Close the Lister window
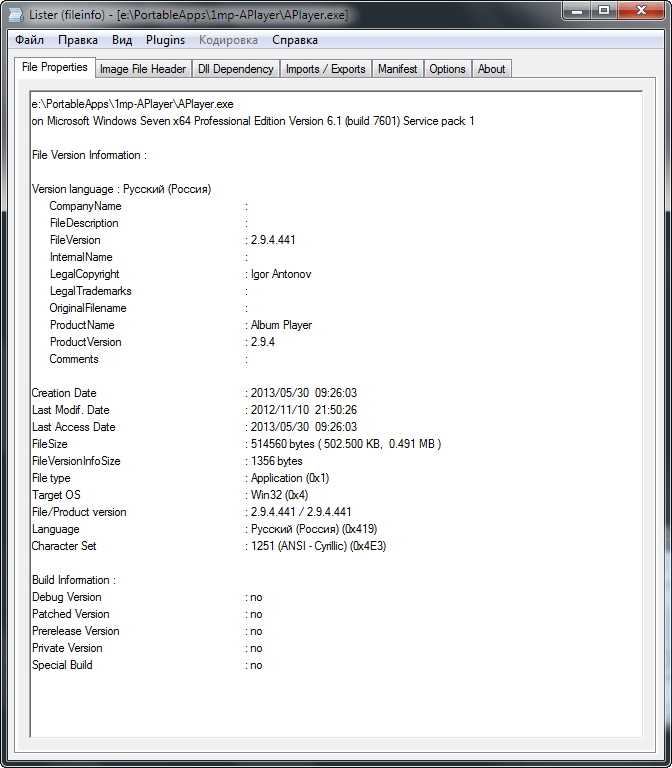672x768 pixels. (x=641, y=10)
